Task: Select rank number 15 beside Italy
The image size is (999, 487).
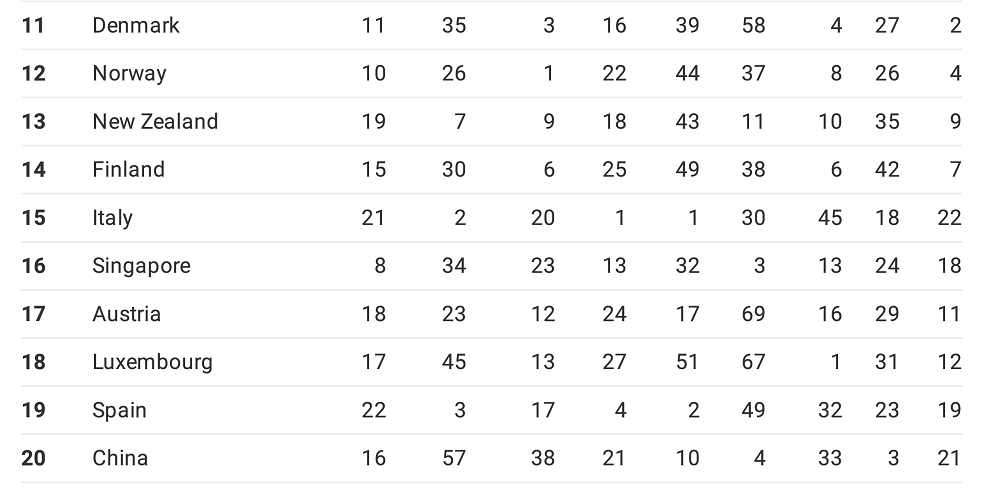Action: (33, 218)
